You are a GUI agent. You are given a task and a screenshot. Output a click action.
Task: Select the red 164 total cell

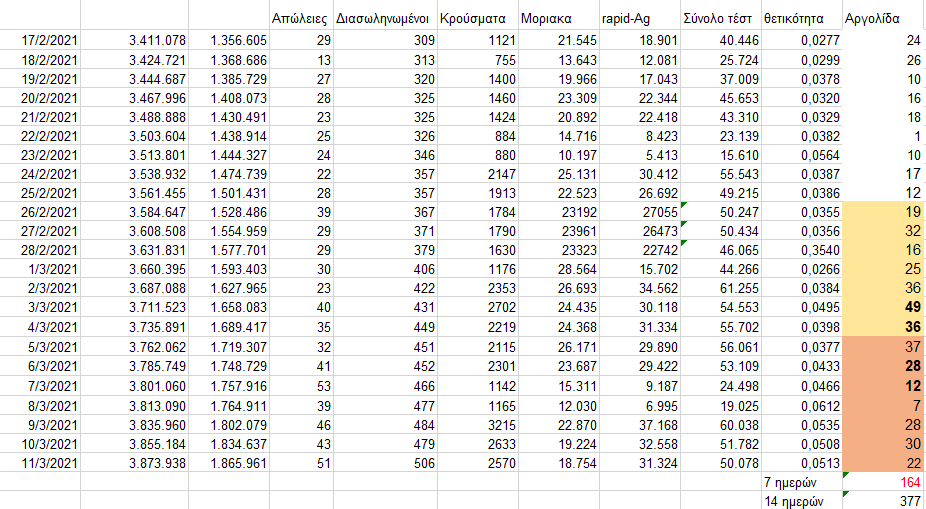coord(883,482)
